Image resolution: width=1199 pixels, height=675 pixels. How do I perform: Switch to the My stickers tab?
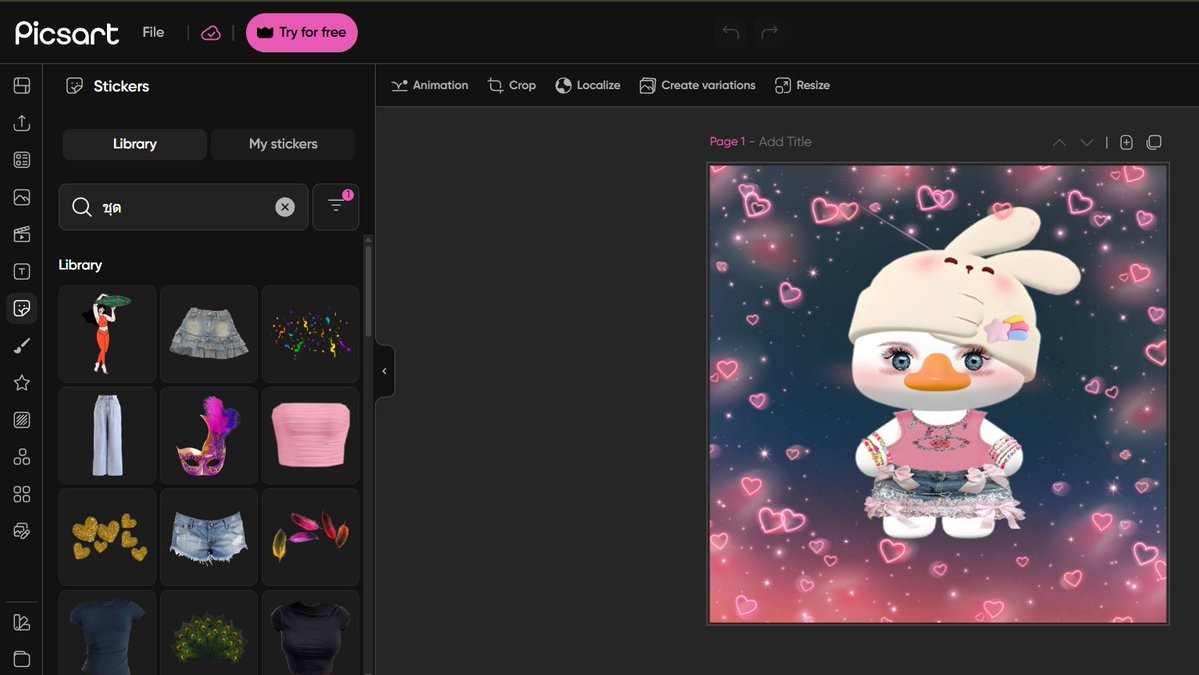(x=283, y=144)
